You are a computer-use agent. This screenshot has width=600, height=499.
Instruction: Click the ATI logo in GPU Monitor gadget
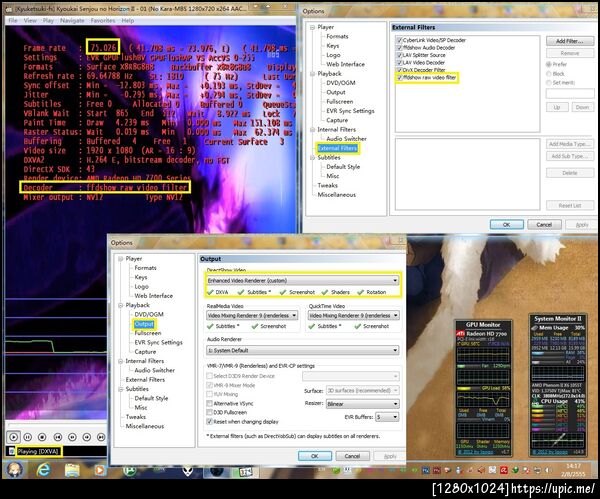pos(460,334)
